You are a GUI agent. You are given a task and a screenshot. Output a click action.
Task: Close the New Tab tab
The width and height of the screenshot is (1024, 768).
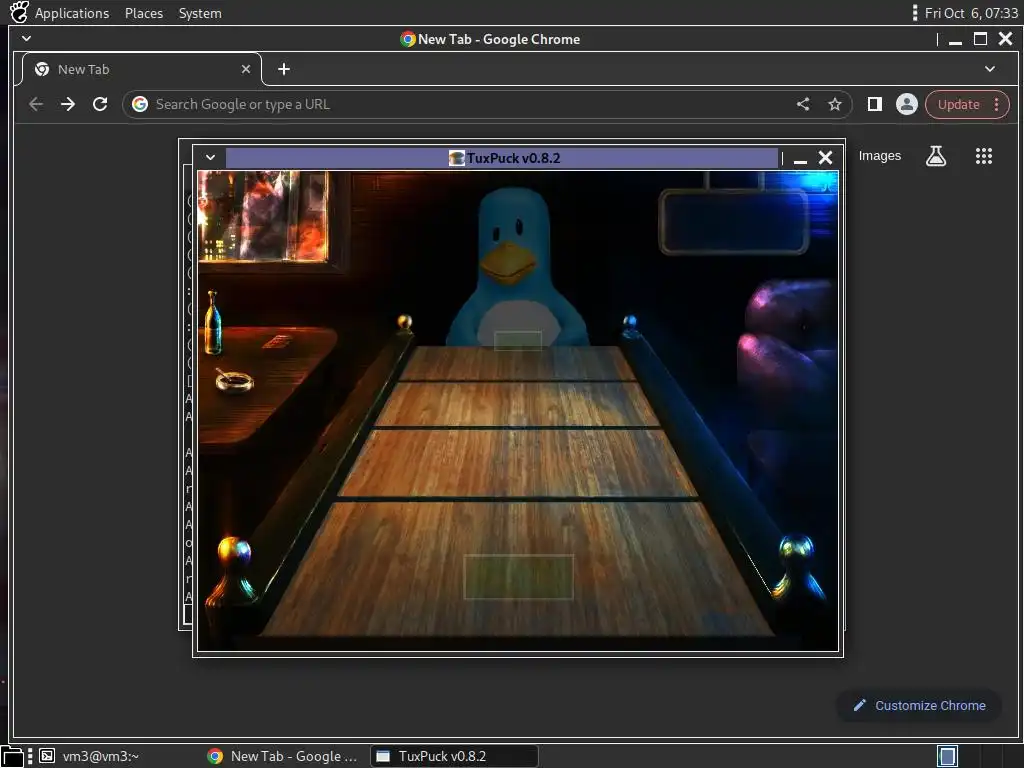[x=246, y=69]
